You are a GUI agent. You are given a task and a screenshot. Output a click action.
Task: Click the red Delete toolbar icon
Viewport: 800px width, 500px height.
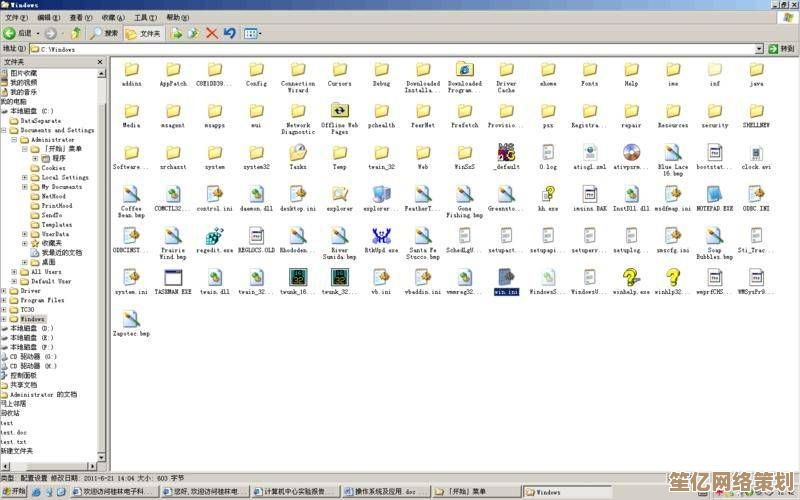211,33
